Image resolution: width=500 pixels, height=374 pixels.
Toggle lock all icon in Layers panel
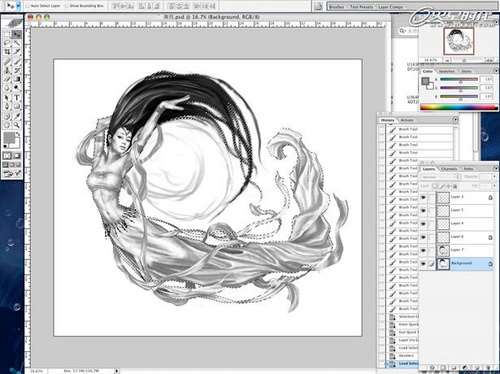point(455,186)
